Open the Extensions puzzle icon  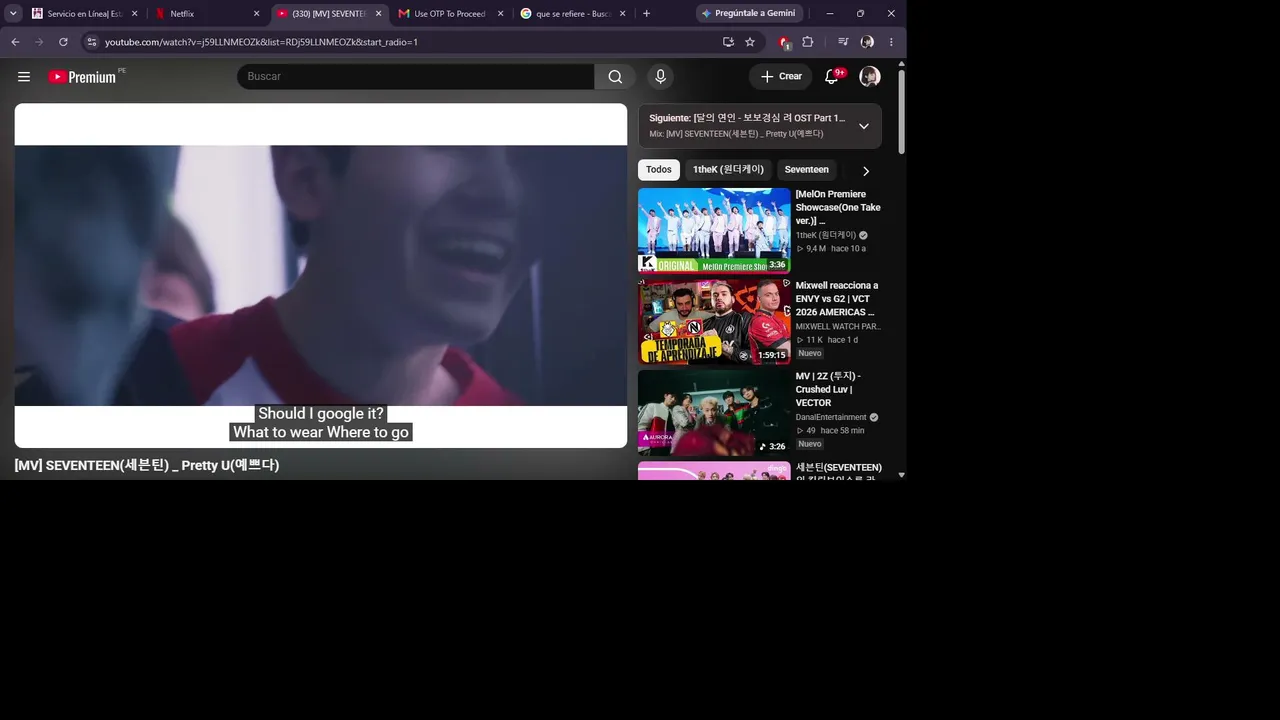(808, 42)
